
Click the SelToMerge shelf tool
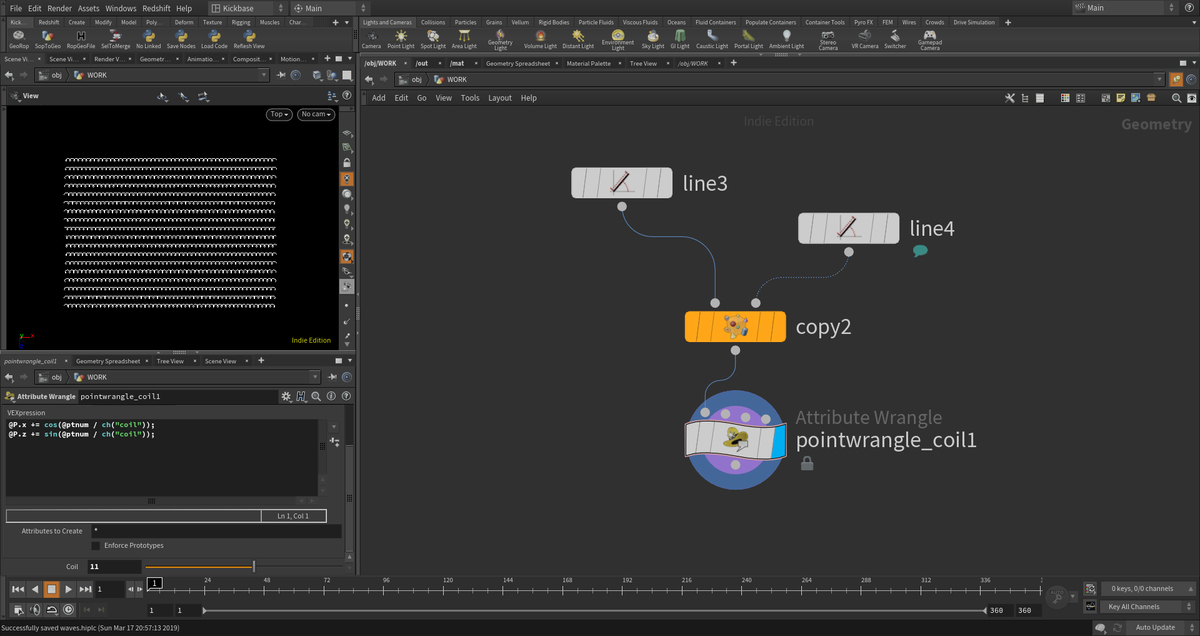point(116,39)
